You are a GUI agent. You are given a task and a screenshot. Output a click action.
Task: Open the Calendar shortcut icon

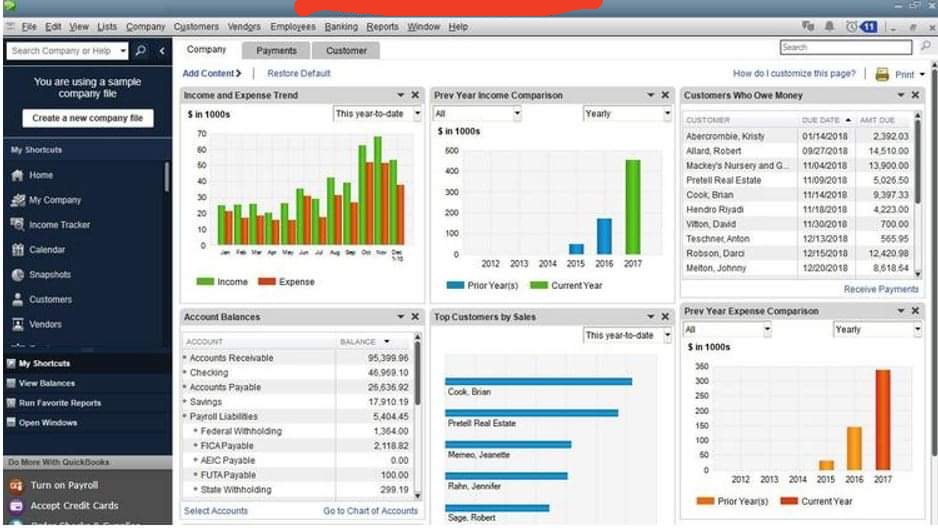pyautogui.click(x=17, y=249)
